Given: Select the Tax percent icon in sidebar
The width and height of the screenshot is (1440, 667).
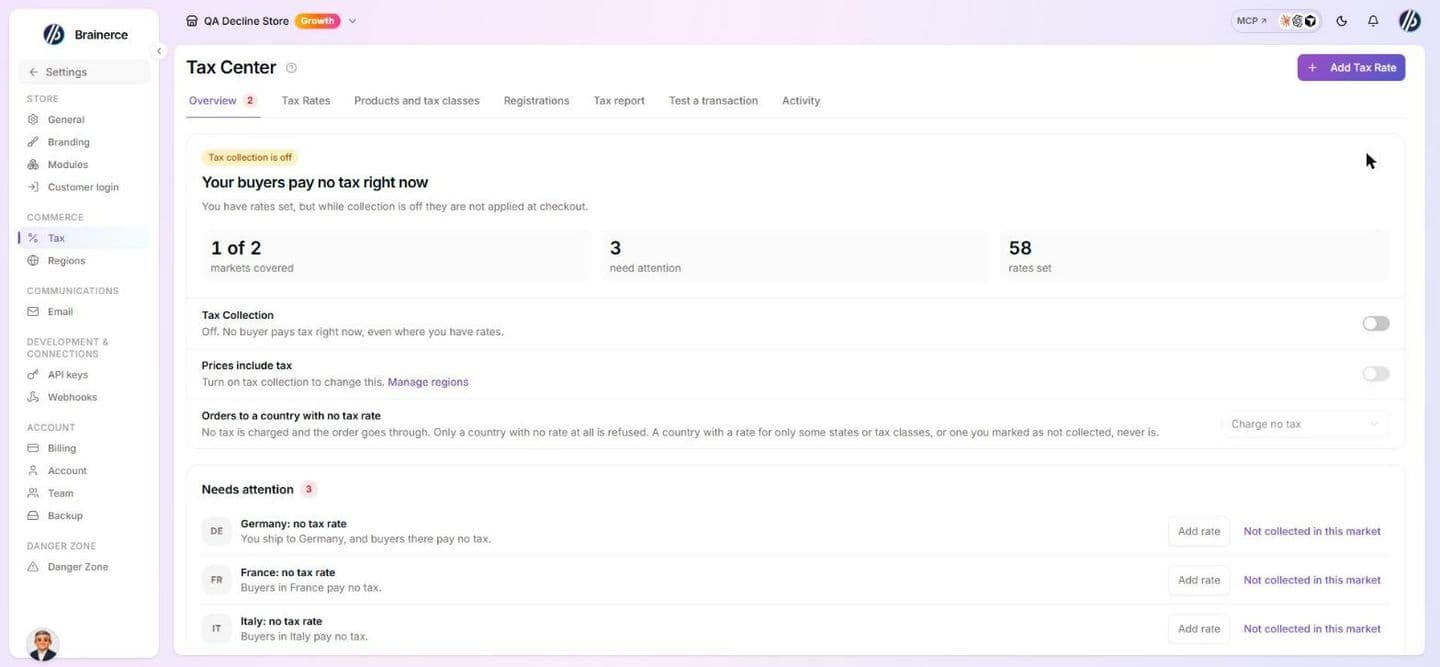Looking at the screenshot, I should coord(33,238).
